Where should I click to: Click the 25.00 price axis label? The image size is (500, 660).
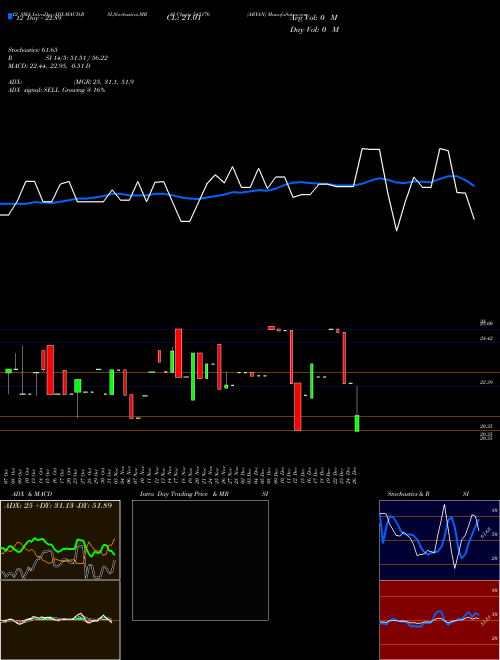pyautogui.click(x=486, y=323)
